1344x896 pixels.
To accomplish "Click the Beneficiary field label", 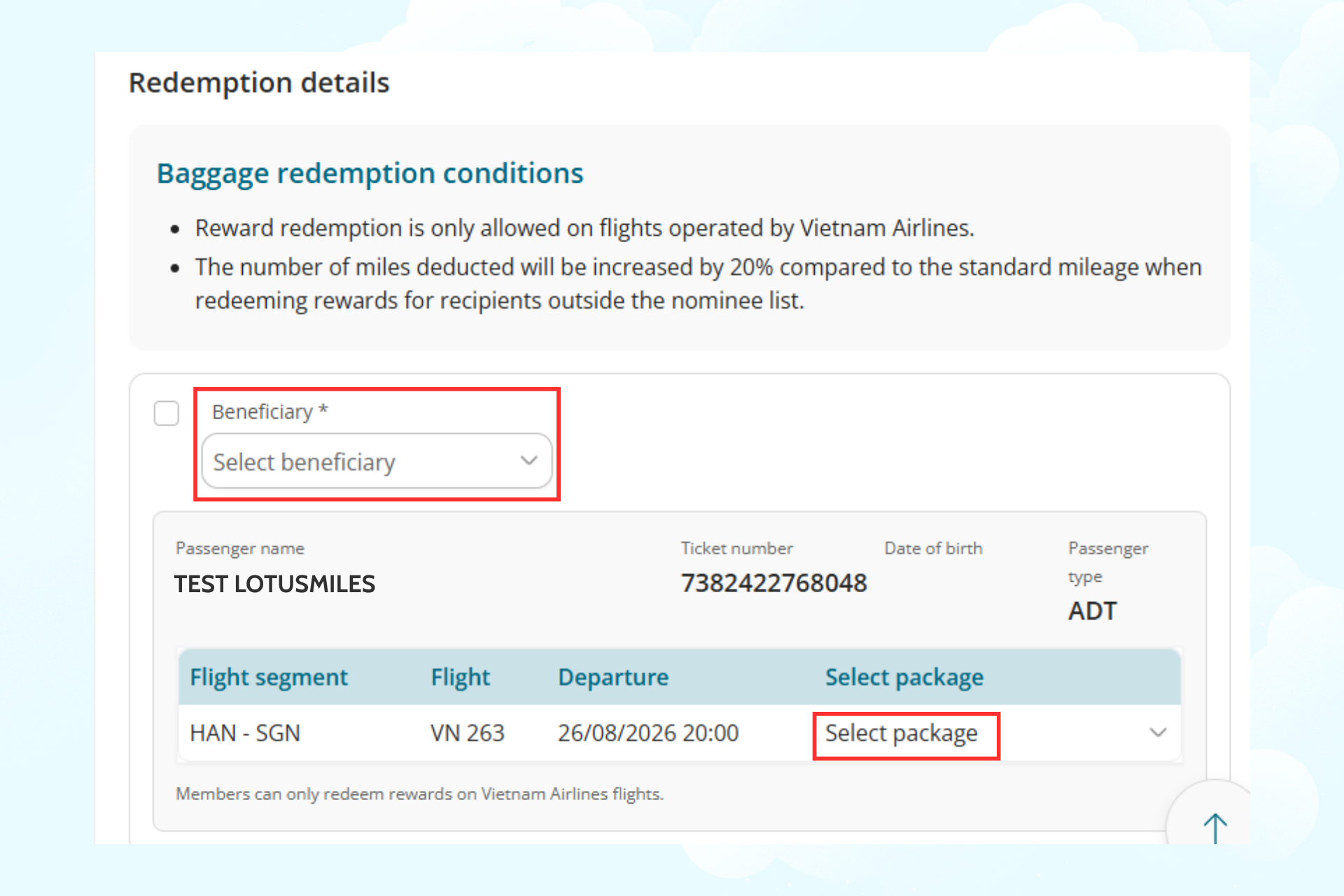I will [270, 412].
